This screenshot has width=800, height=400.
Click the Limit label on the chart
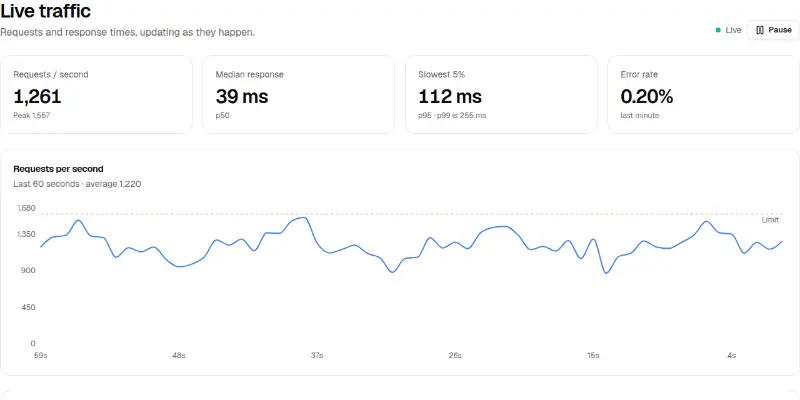(770, 220)
